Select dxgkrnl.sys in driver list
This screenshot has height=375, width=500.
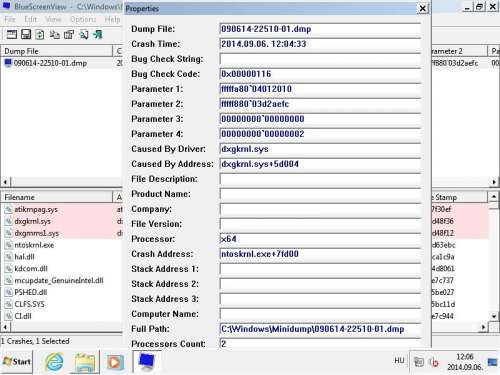[32, 221]
